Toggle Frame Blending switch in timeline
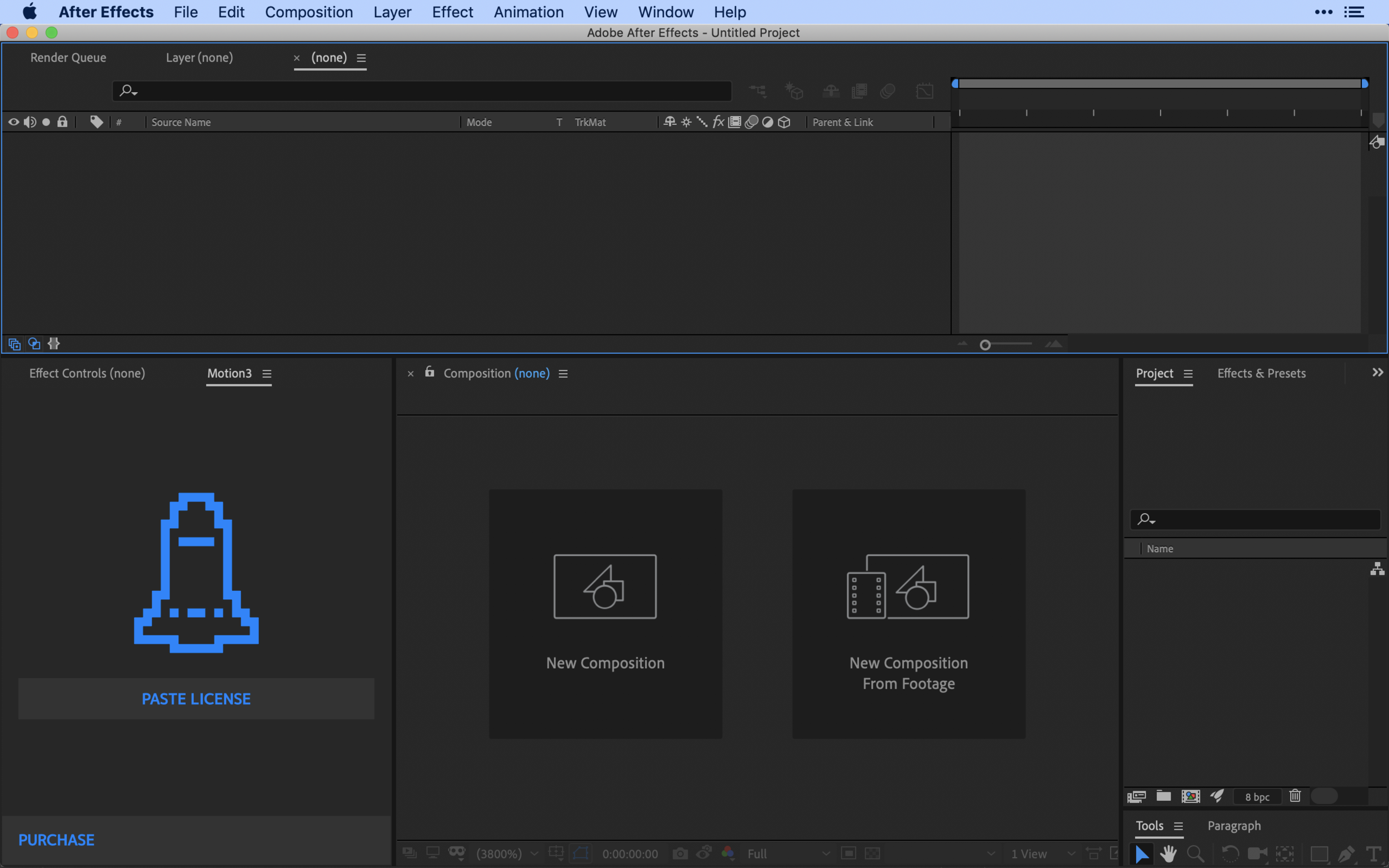This screenshot has height=868, width=1389. (x=859, y=91)
